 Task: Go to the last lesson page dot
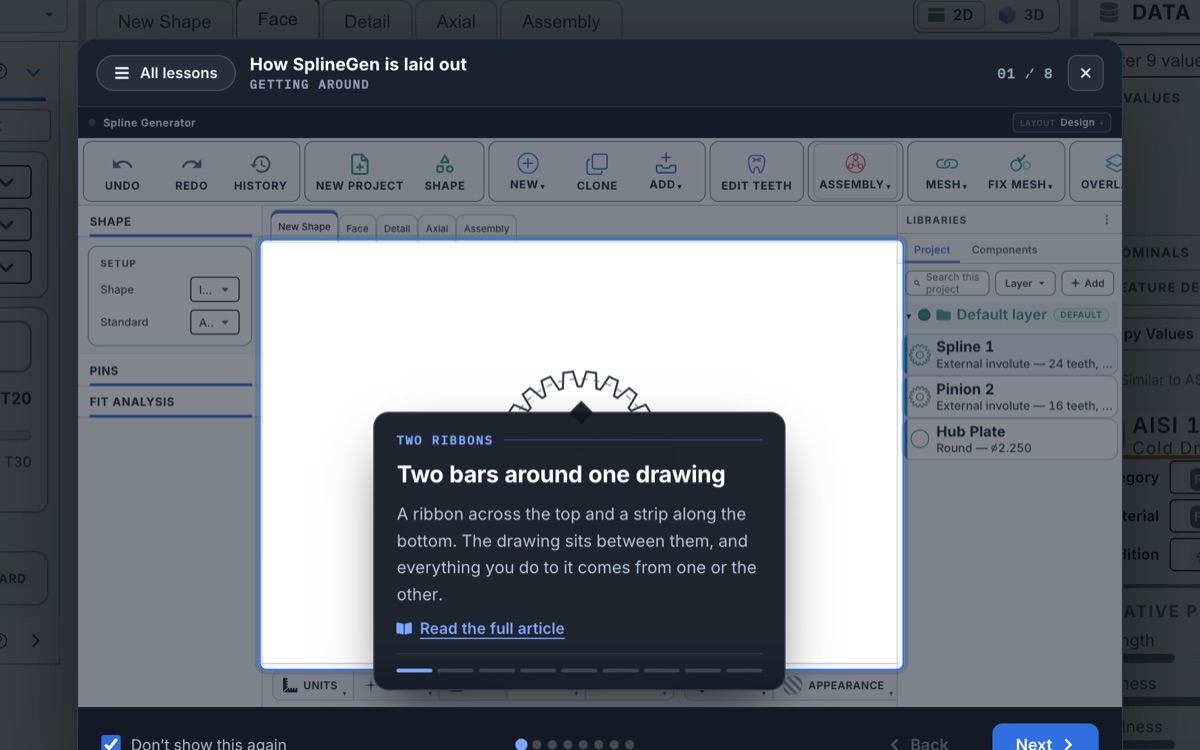click(629, 745)
